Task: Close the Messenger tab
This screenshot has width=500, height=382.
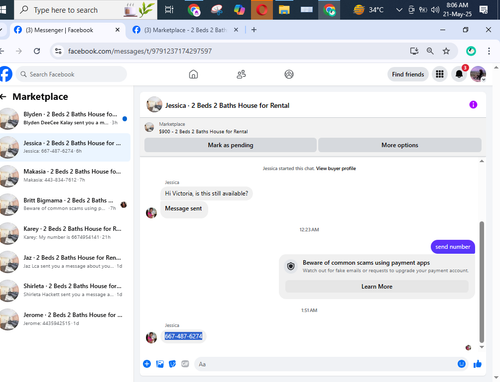Action: pyautogui.click(x=117, y=30)
